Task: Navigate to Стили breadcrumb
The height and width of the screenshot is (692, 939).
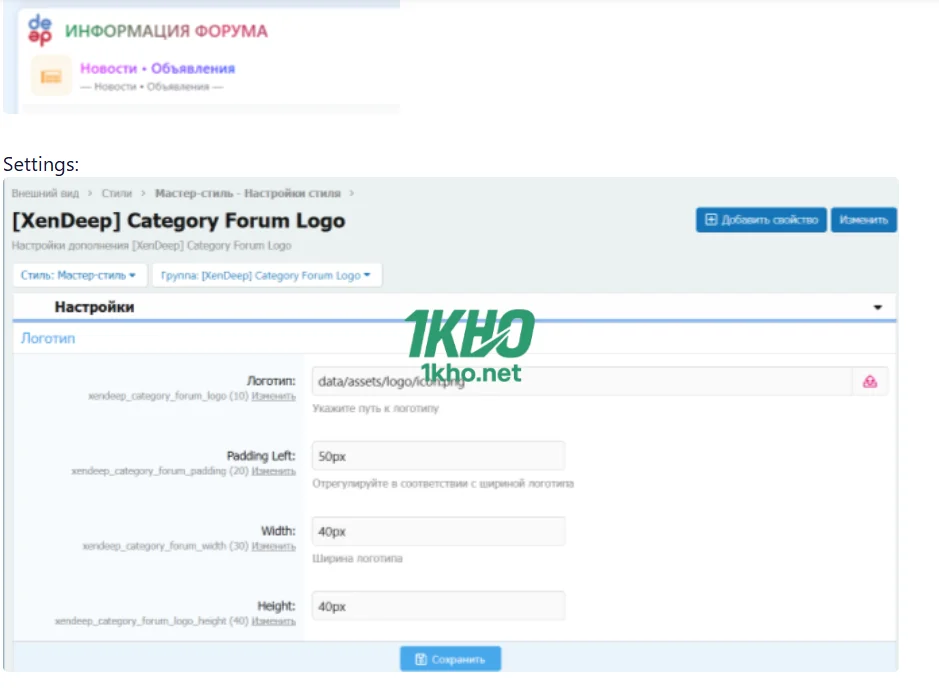Action: tap(115, 193)
